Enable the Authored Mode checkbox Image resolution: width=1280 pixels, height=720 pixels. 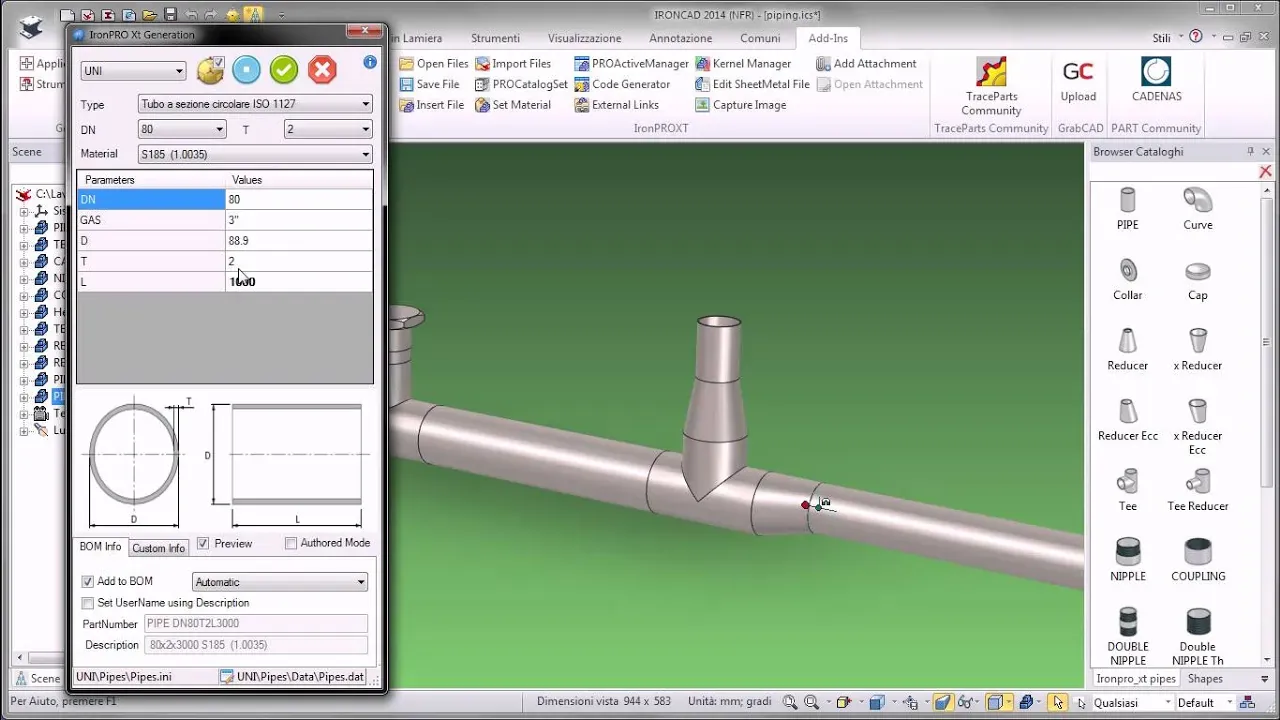pos(291,543)
